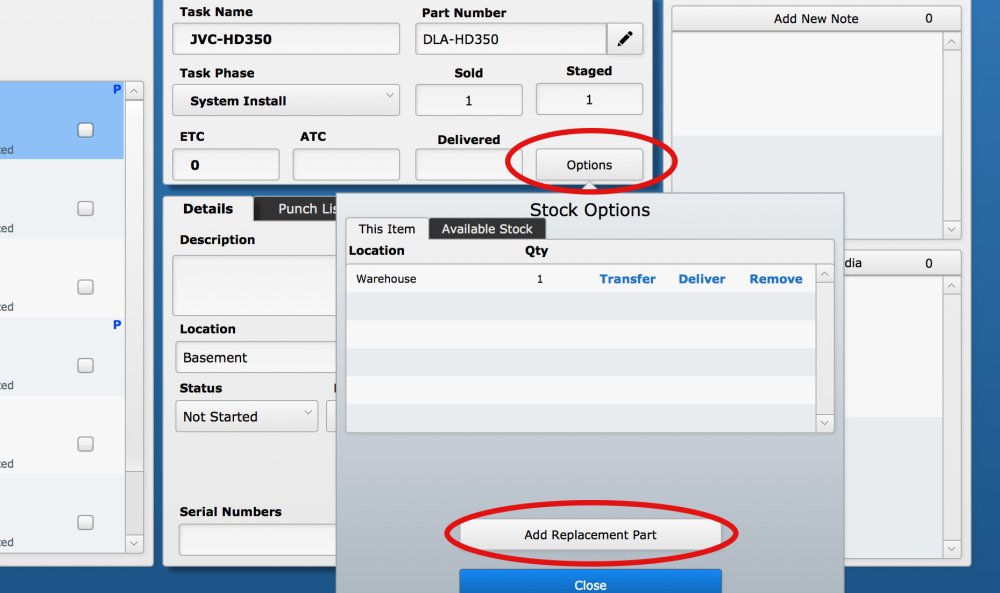Check the bottom checkbox in the left list
Viewport: 1000px width, 593px height.
tap(85, 521)
